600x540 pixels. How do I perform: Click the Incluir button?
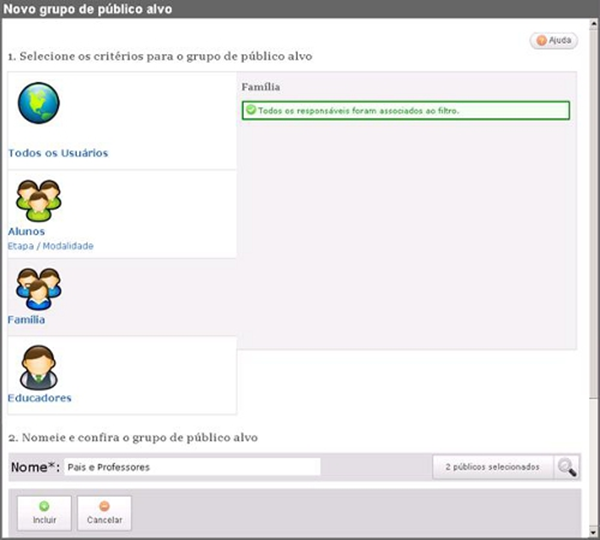44,513
